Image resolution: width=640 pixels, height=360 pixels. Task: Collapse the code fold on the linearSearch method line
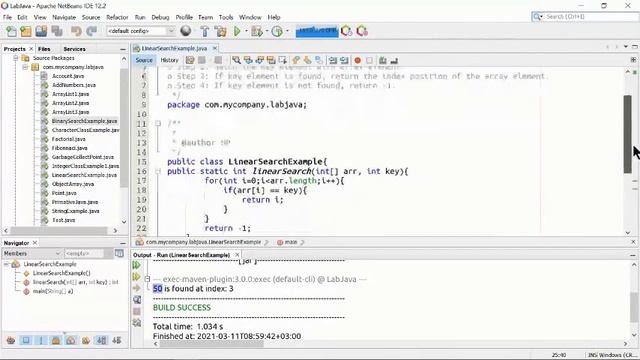tap(158, 171)
